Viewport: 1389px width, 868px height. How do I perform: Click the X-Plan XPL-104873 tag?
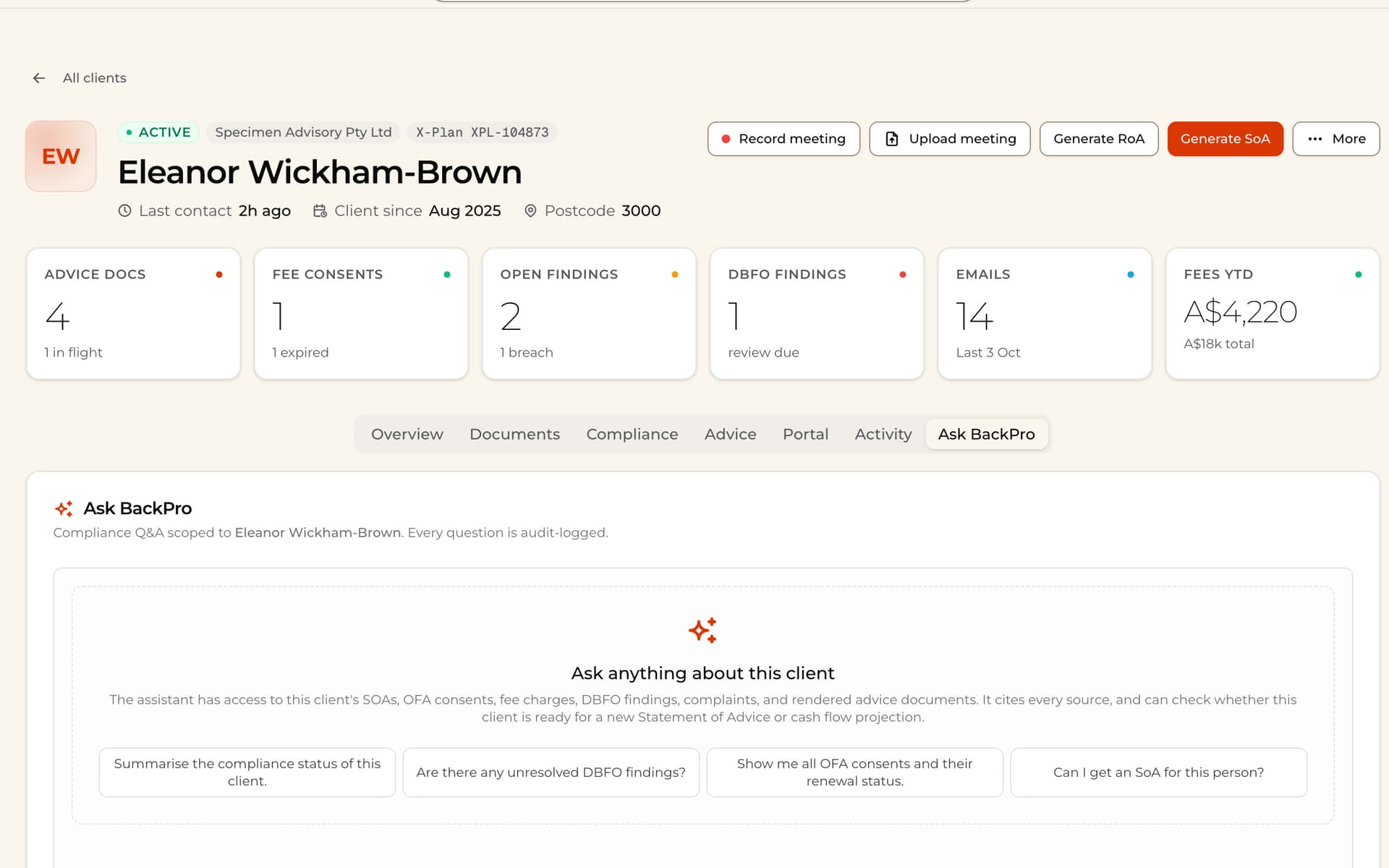(482, 132)
